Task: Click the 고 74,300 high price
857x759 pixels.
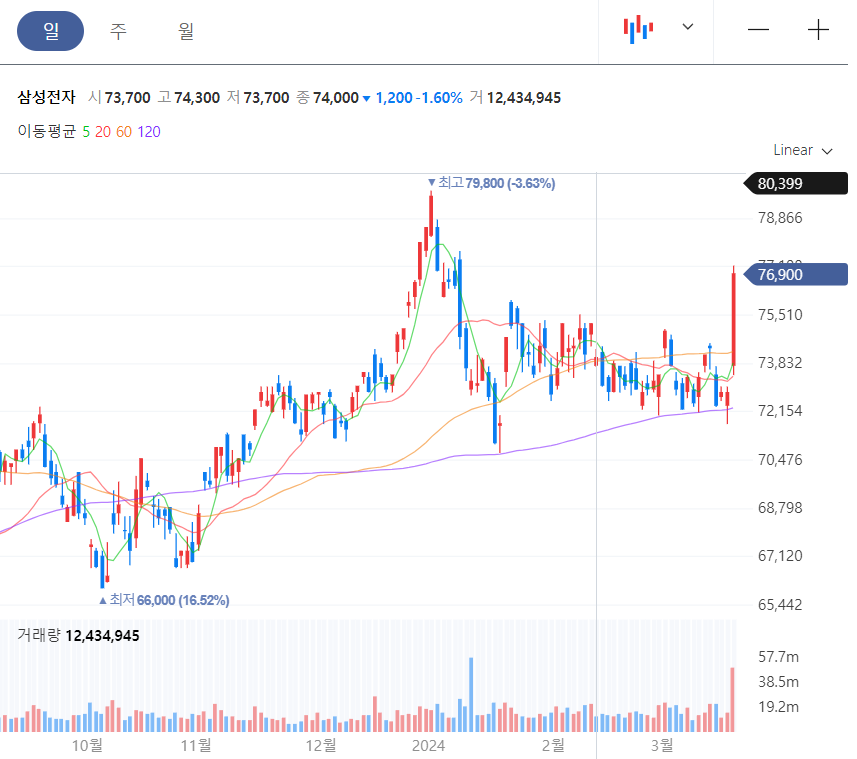Action: coord(189,98)
